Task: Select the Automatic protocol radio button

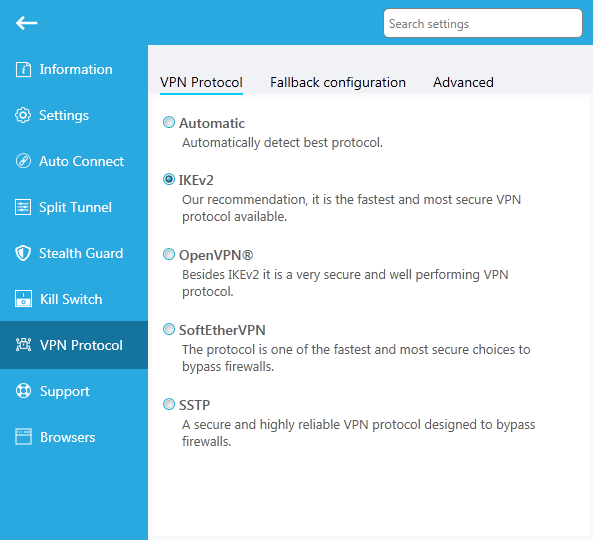Action: [169, 123]
